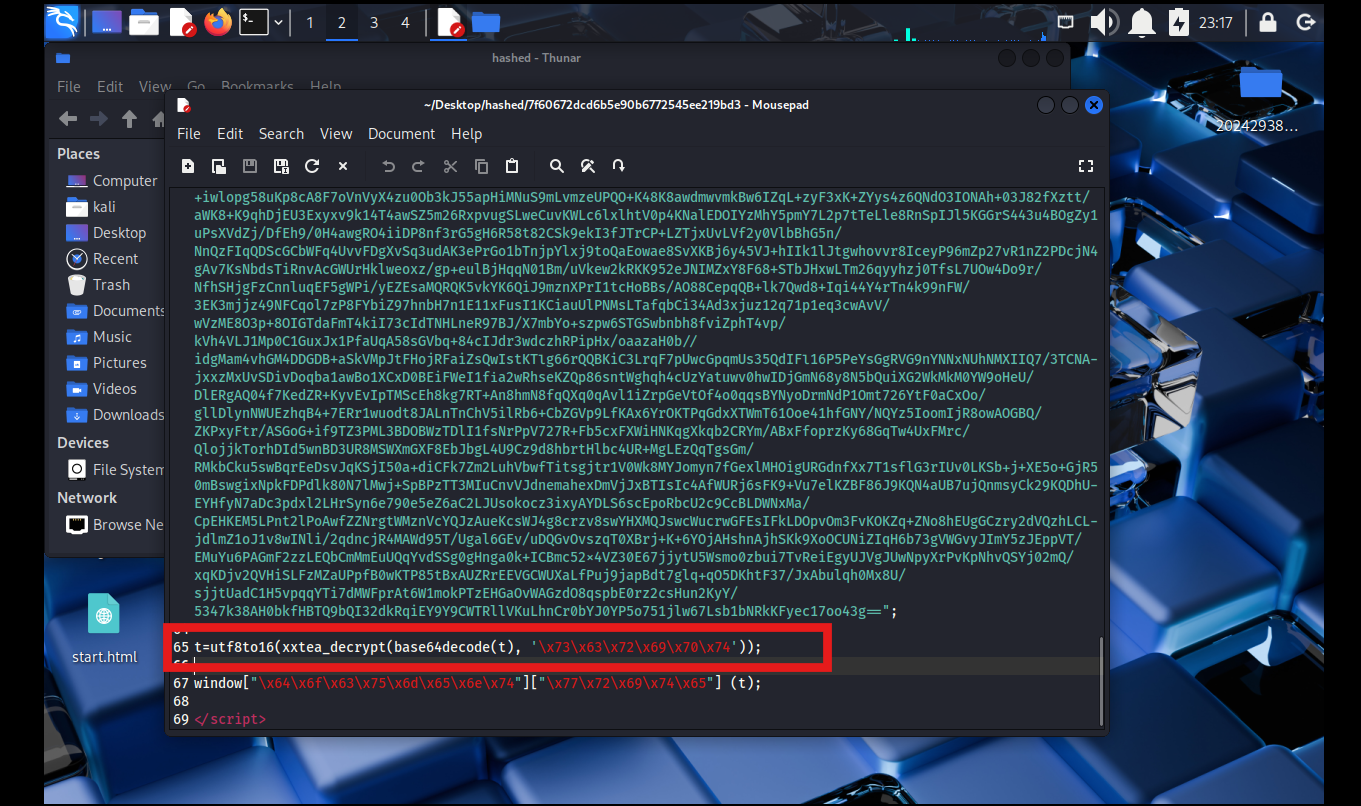Viewport: 1361px width, 806px height.
Task: Go forward in Thunar with the right arrow
Action: [98, 119]
